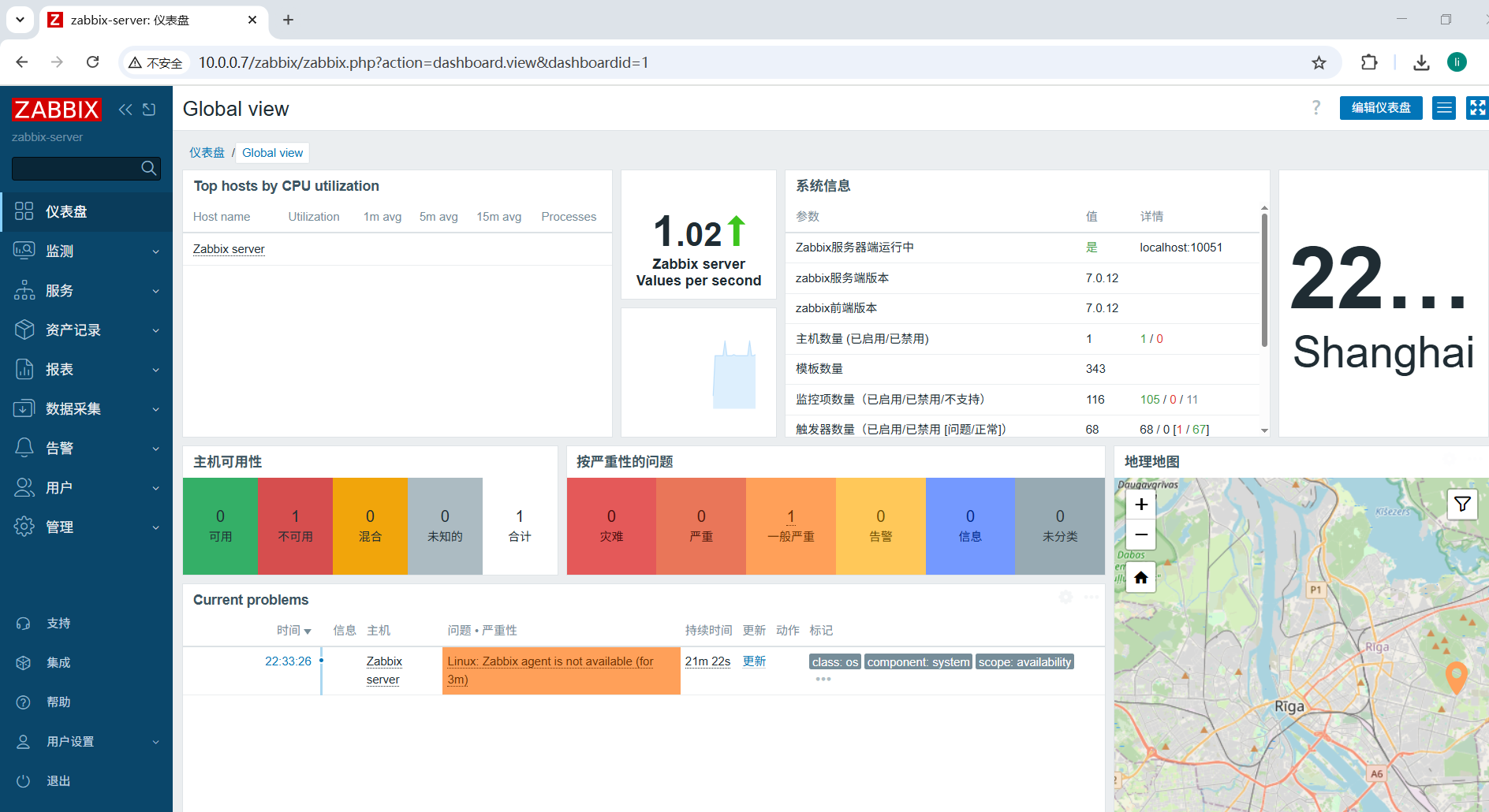Click the Zabbix logo in sidebar

coord(57,109)
